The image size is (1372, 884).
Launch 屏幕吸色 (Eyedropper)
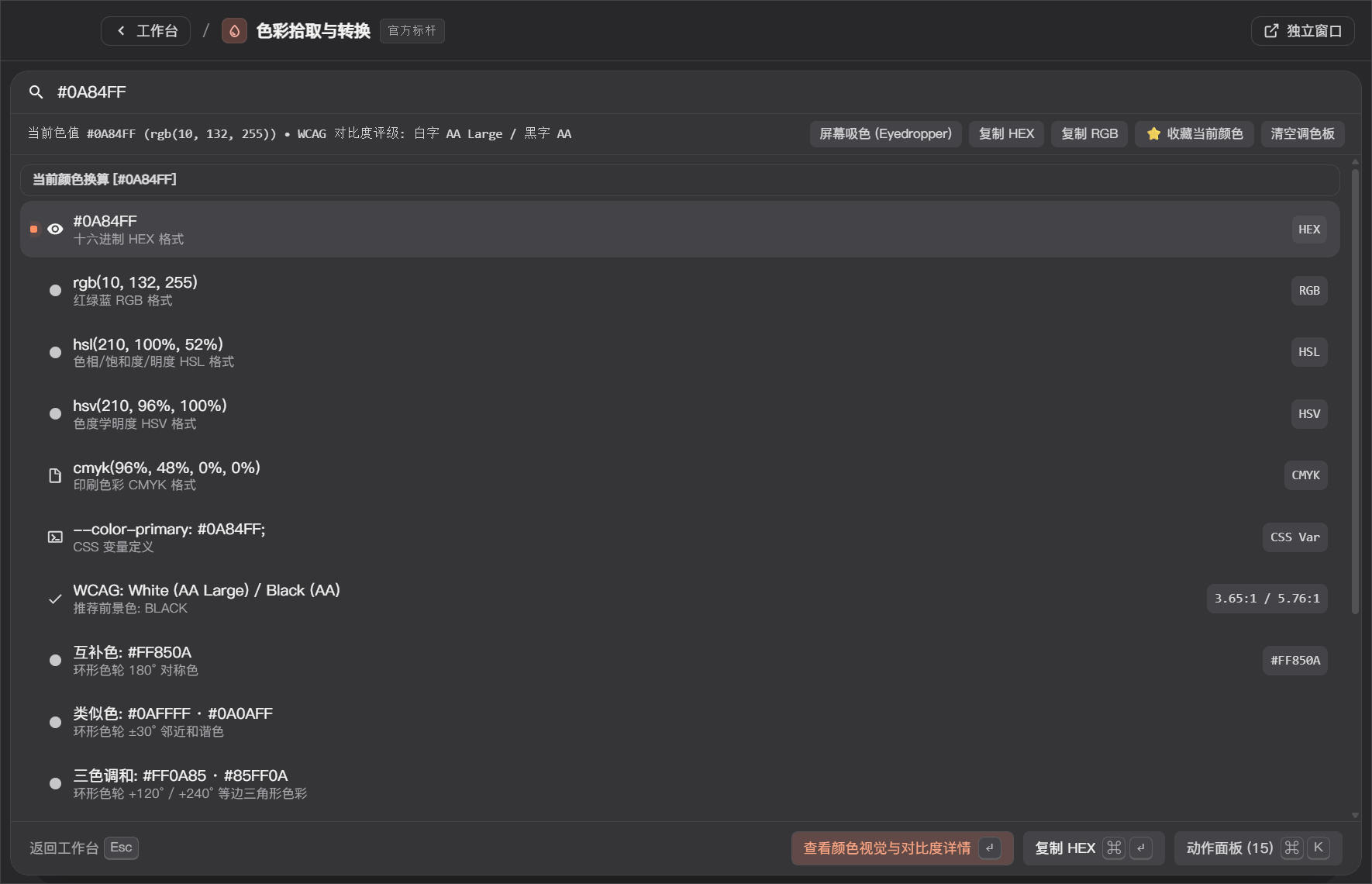pos(886,134)
